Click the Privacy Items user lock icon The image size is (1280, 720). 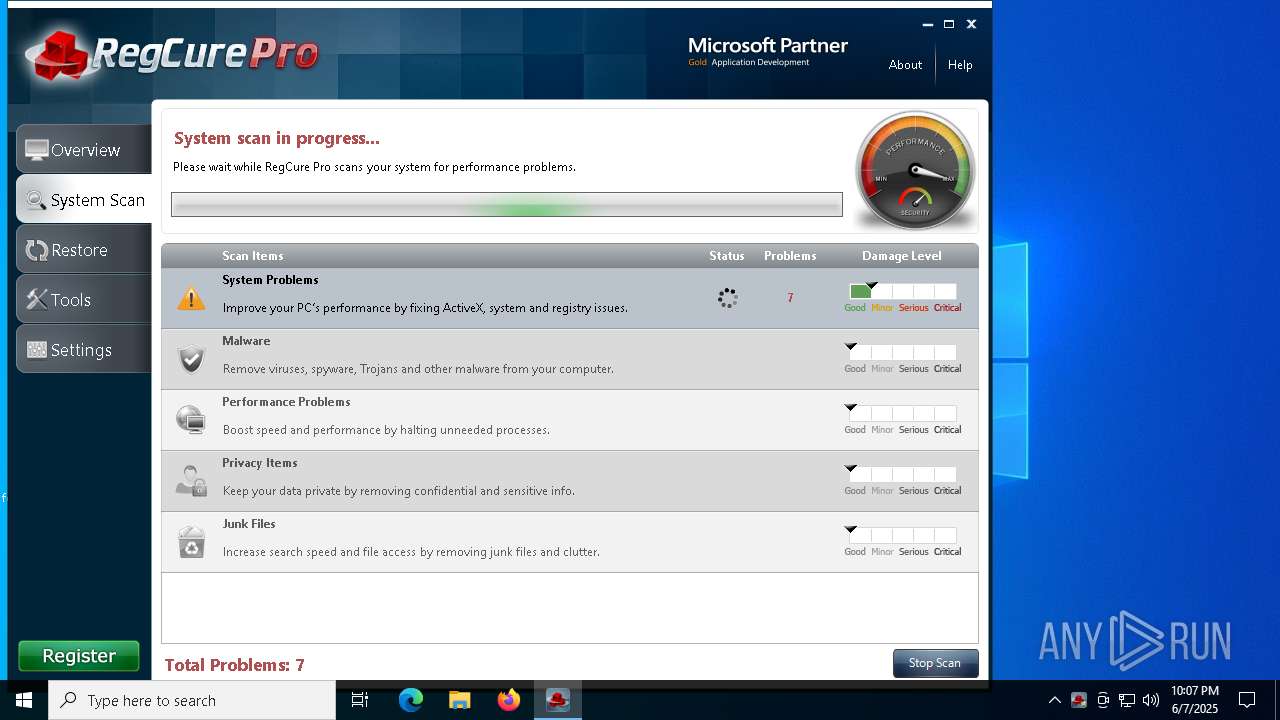click(191, 481)
